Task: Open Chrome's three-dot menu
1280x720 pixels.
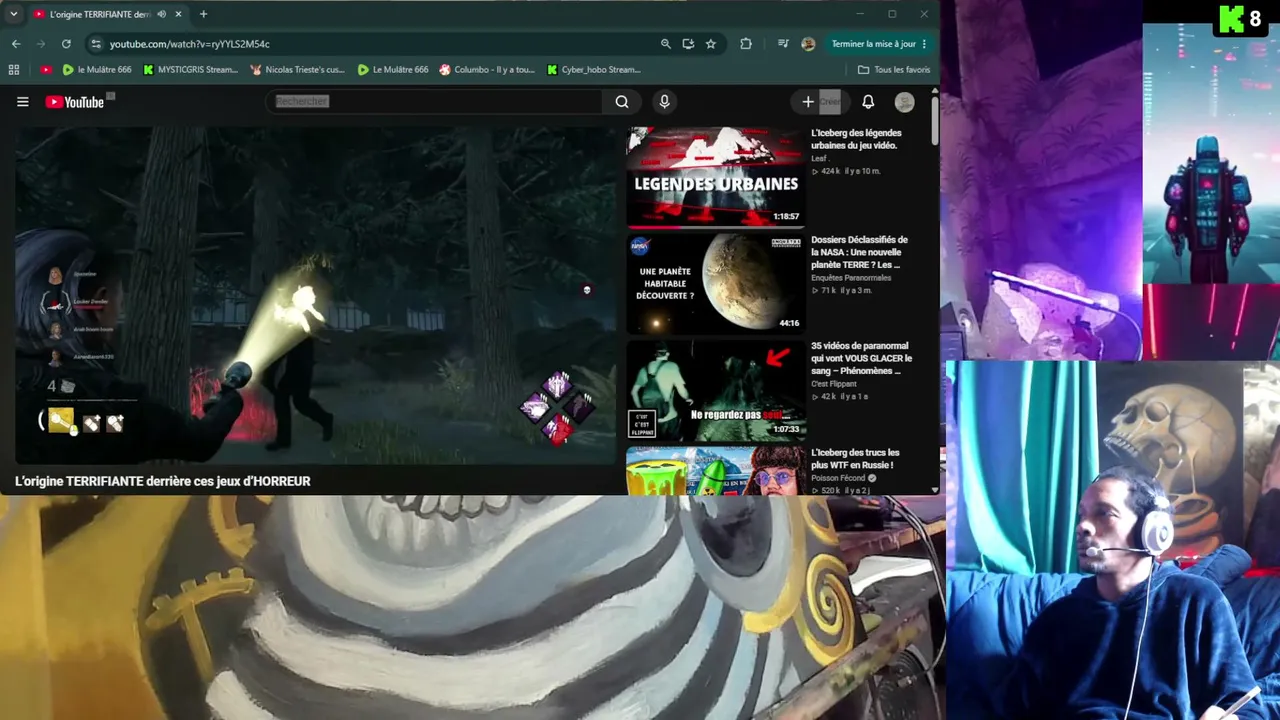Action: point(924,44)
